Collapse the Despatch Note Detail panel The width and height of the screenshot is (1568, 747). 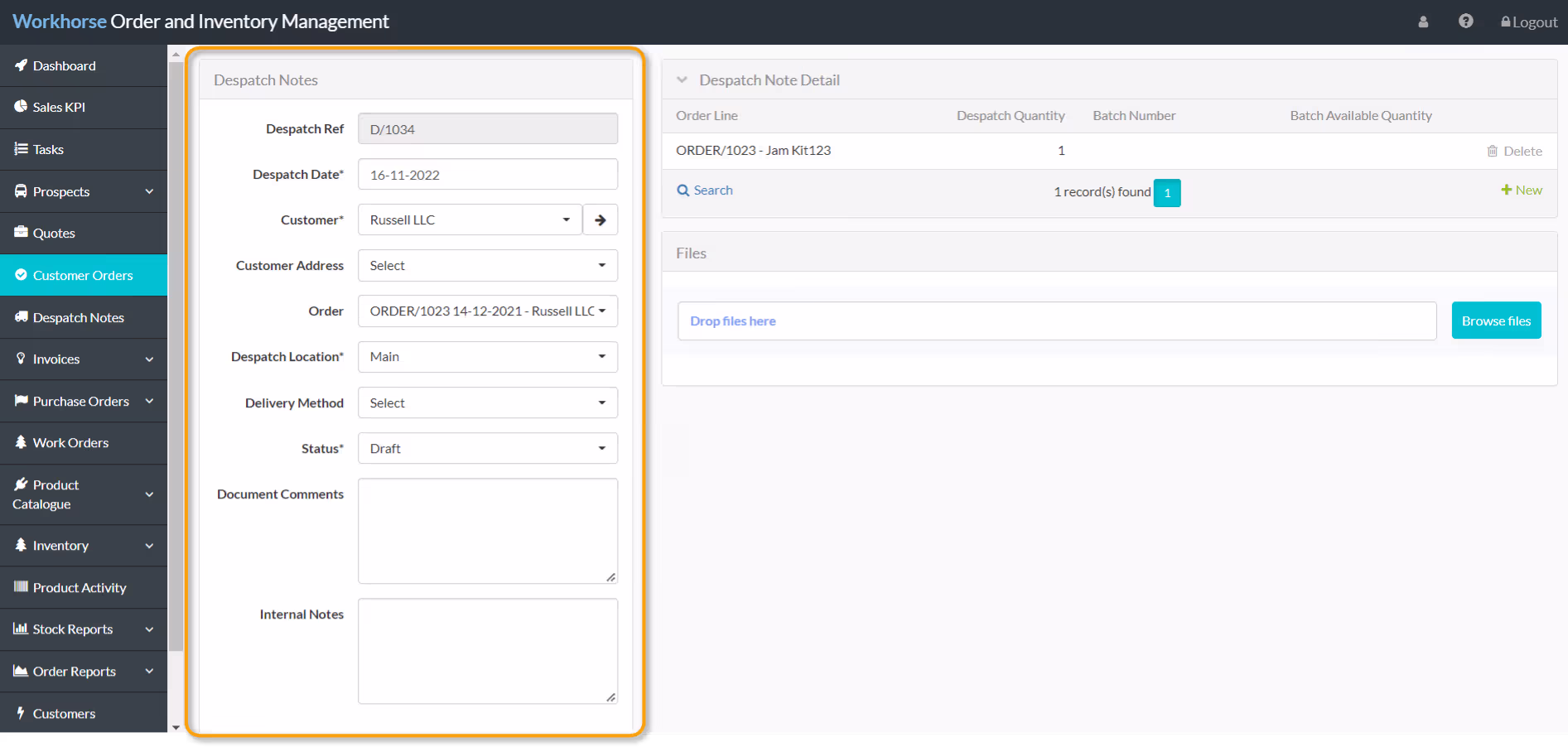pos(682,80)
